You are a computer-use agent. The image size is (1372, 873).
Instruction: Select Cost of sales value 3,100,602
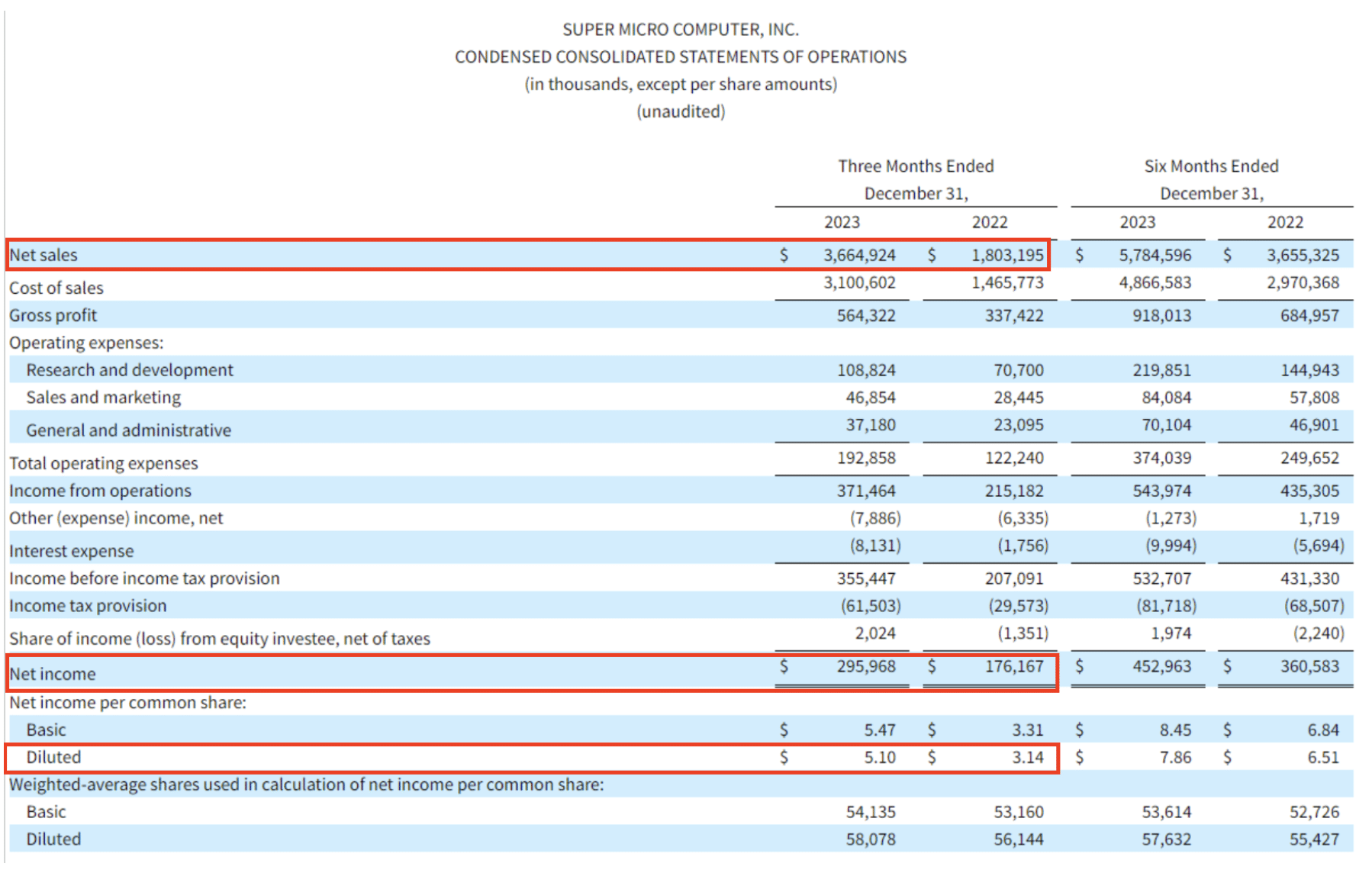click(x=859, y=282)
